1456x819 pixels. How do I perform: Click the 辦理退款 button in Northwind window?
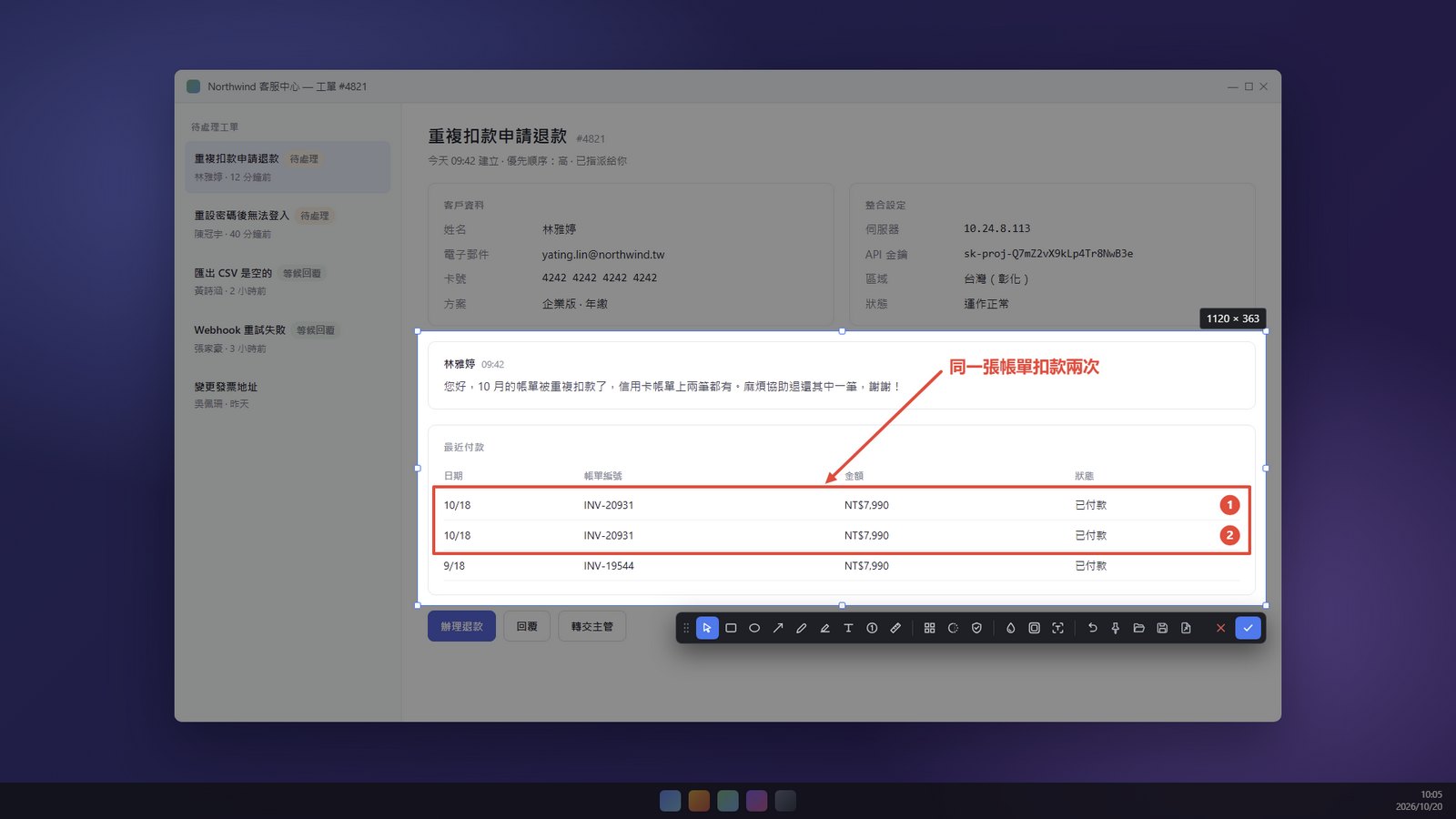(461, 626)
